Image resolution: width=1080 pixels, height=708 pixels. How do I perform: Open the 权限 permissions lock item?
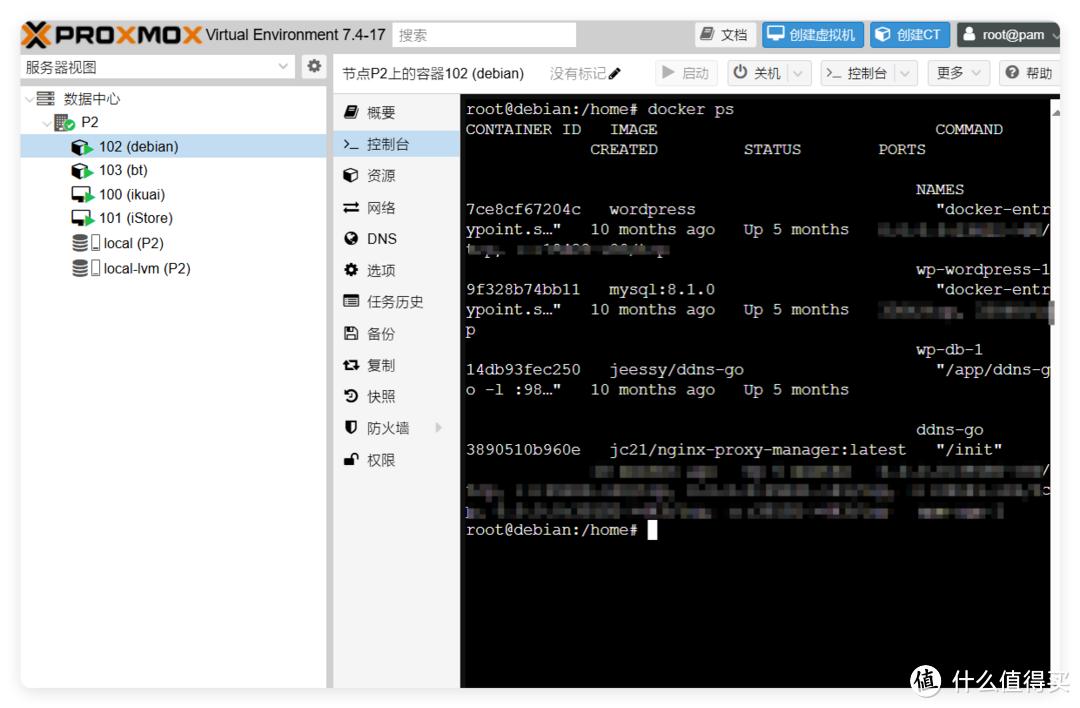pyautogui.click(x=380, y=460)
